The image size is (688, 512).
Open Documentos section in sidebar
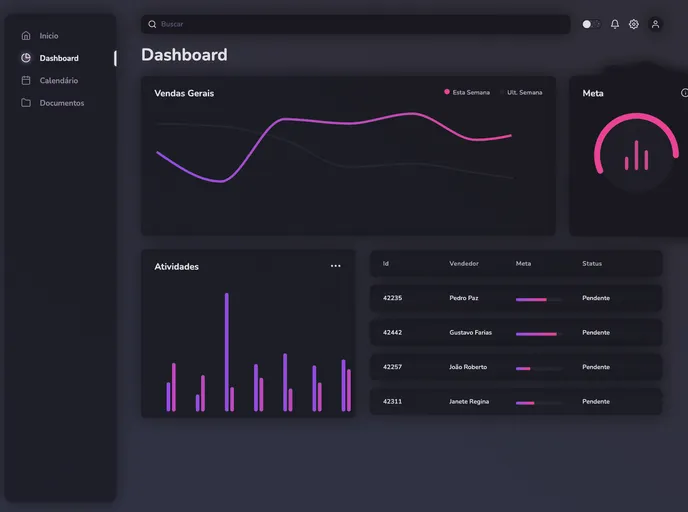click(x=62, y=103)
